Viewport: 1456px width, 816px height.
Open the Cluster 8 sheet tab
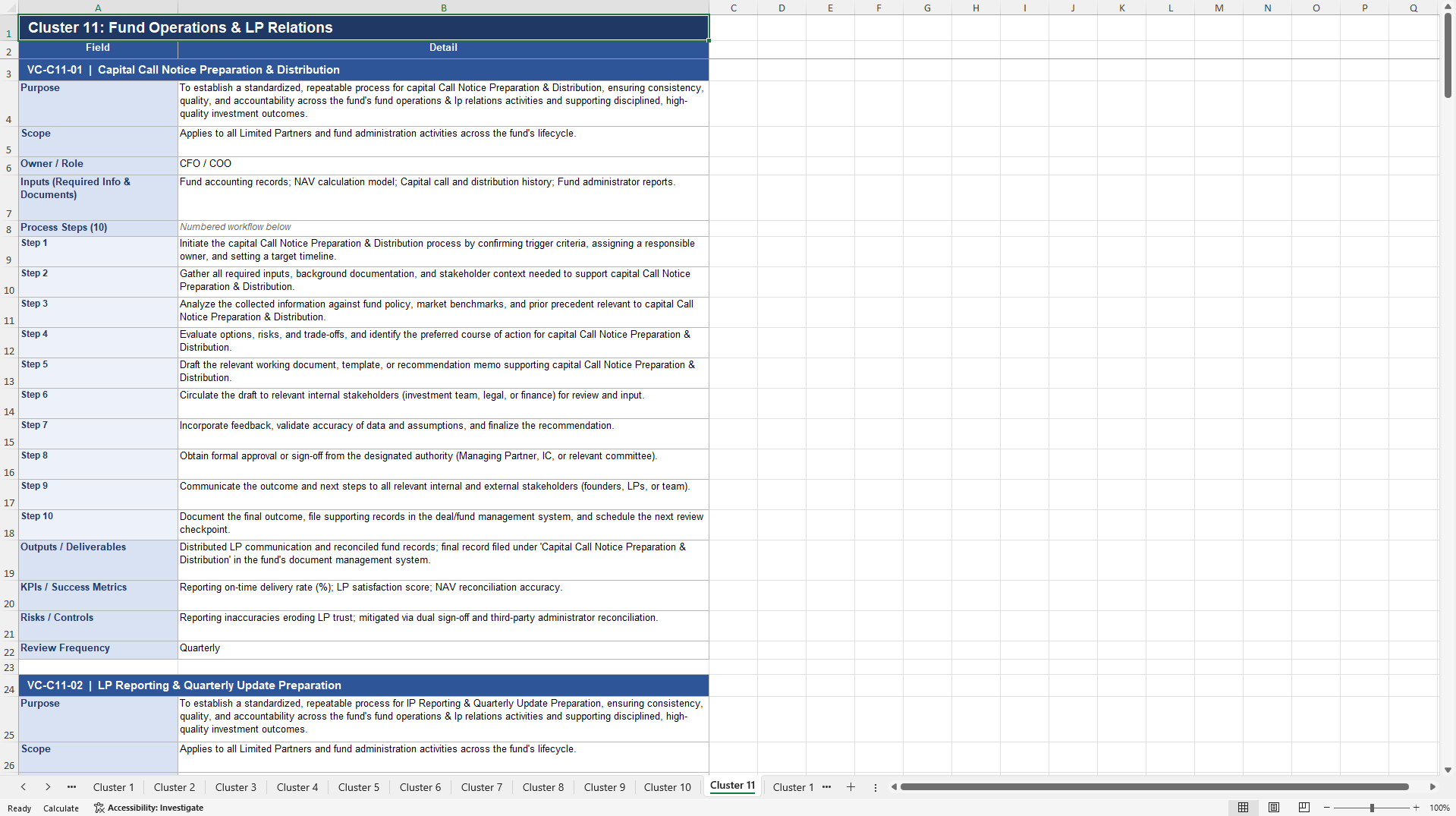click(x=543, y=787)
